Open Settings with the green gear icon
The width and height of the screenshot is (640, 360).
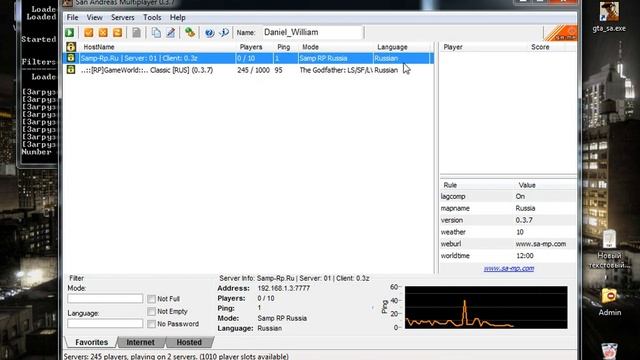(x=190, y=32)
